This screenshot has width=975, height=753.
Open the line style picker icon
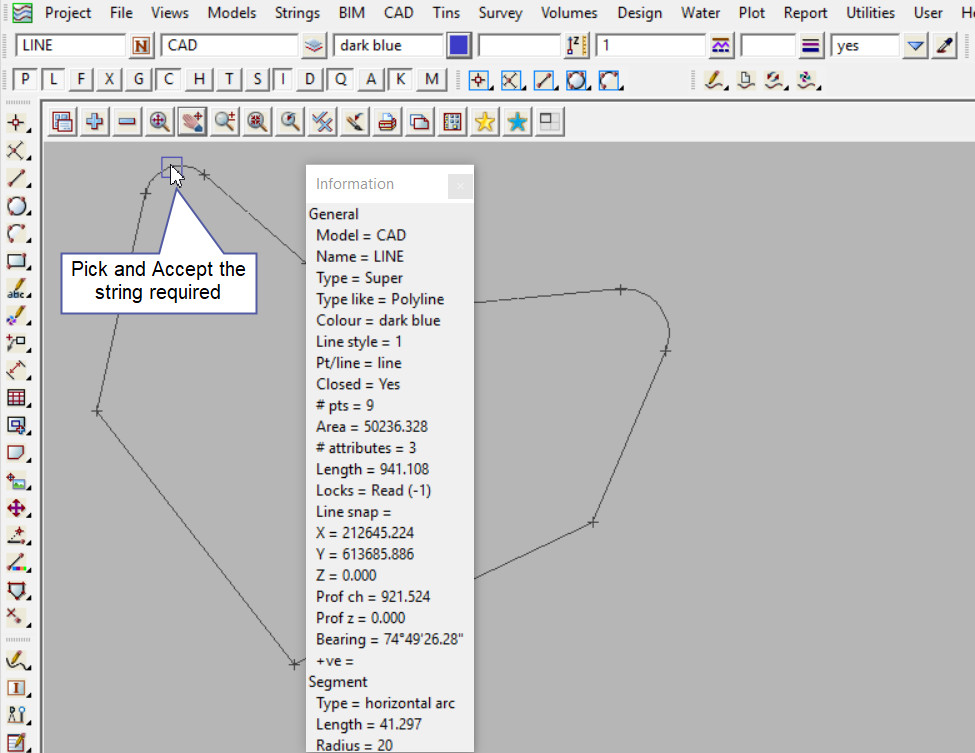click(x=720, y=46)
